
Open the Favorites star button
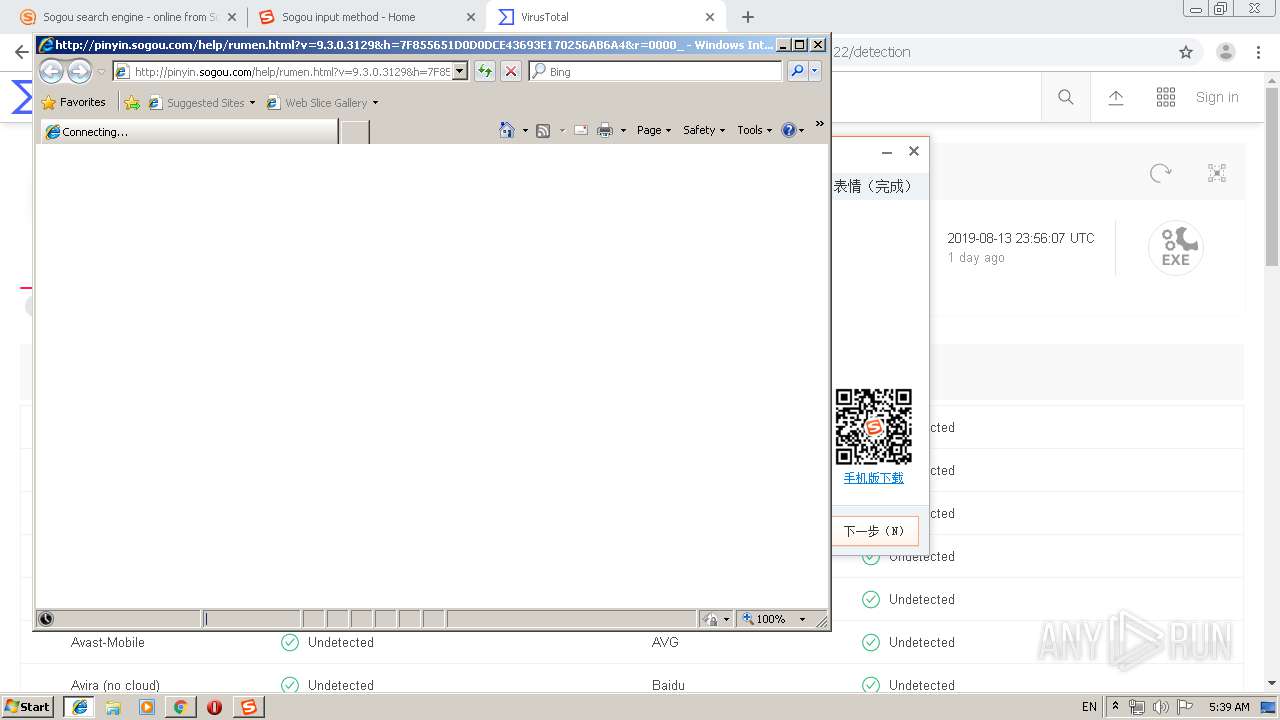(73, 102)
